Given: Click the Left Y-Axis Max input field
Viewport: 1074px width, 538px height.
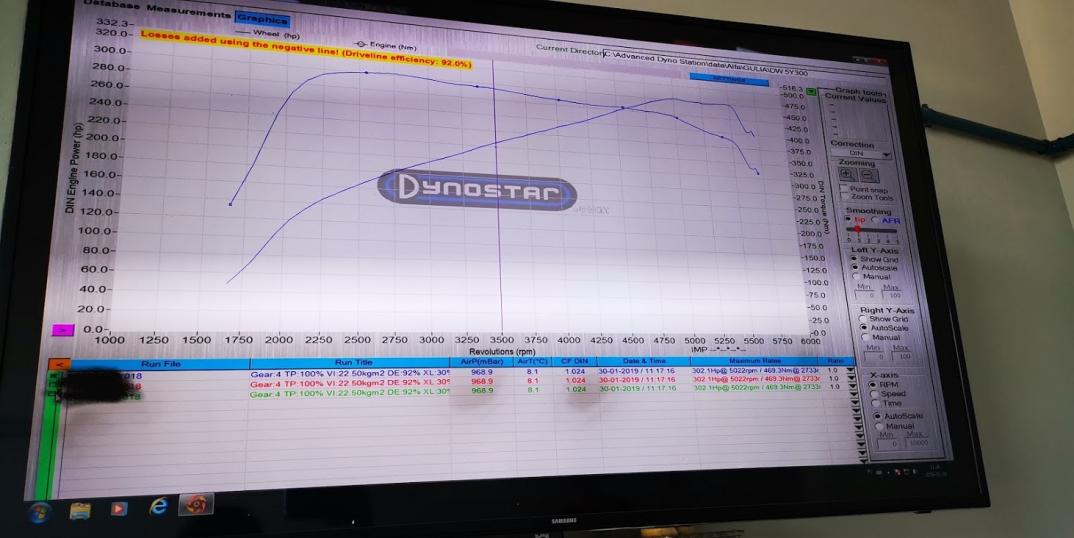Looking at the screenshot, I should pyautogui.click(x=891, y=294).
